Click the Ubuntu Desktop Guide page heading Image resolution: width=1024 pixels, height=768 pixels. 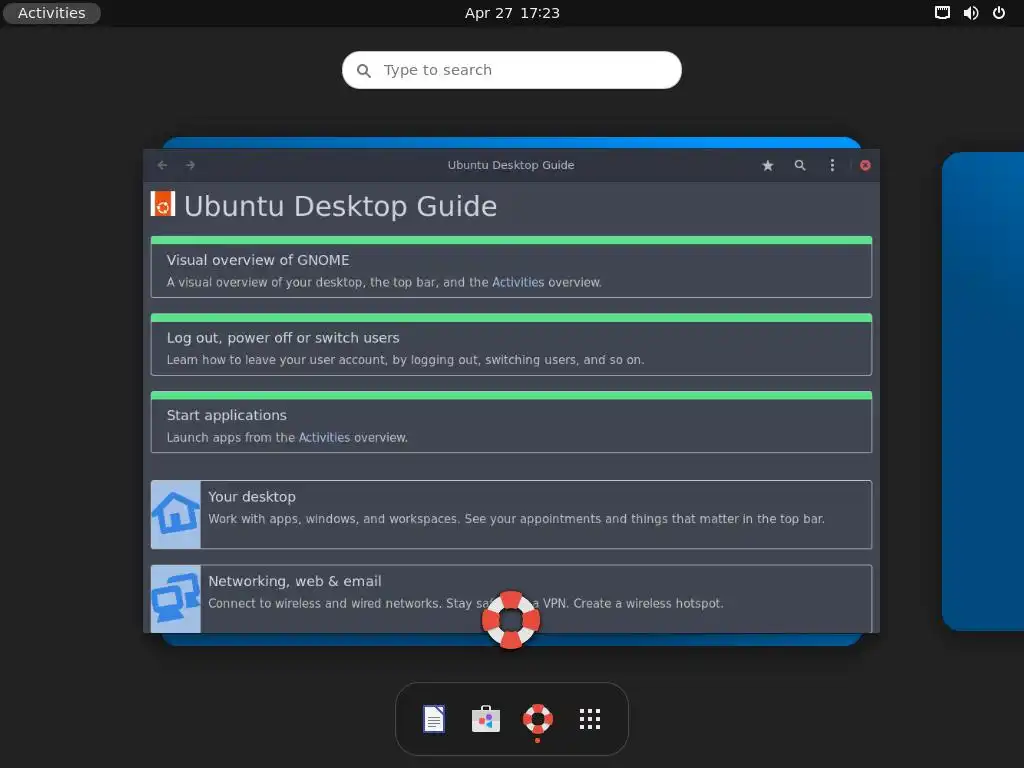pos(340,206)
